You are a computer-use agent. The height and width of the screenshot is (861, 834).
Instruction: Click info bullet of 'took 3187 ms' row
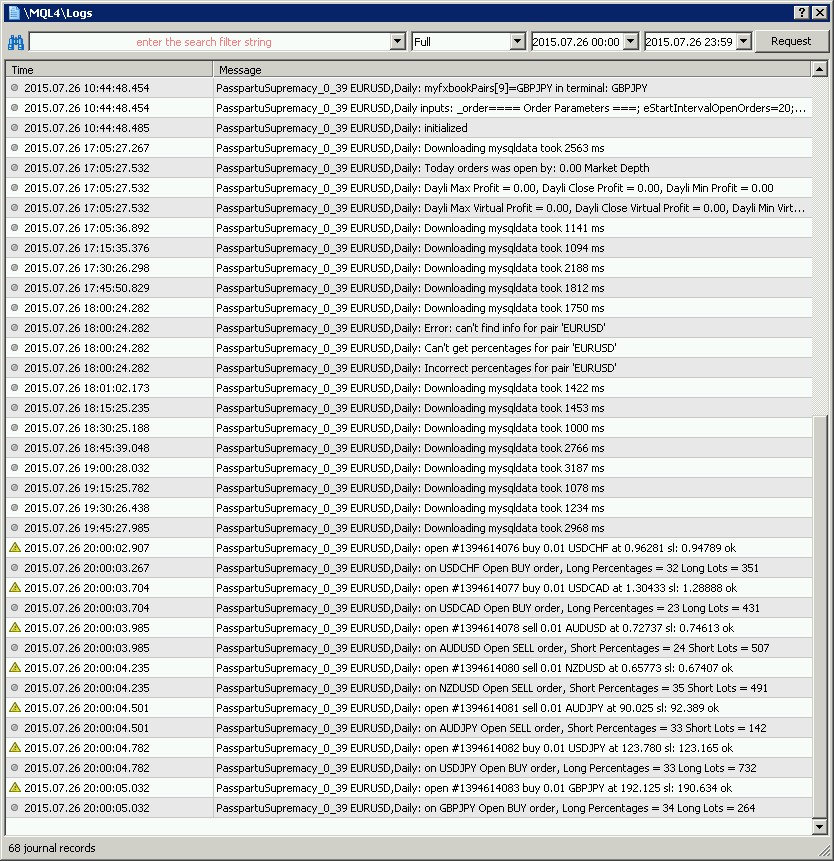coord(15,468)
